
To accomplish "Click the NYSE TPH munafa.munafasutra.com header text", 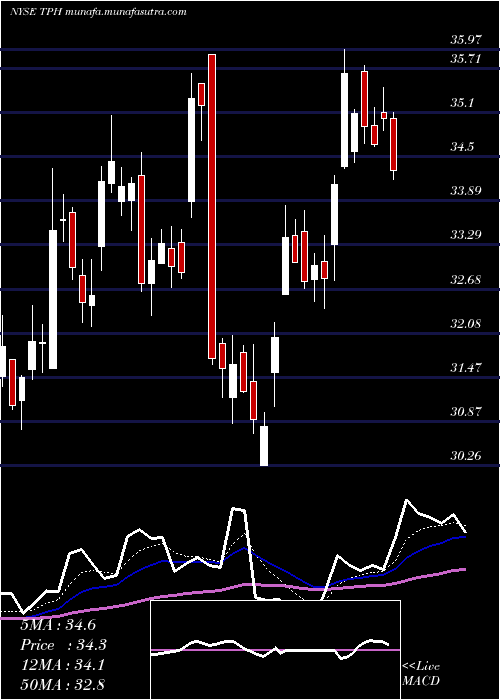I will click(x=98, y=12).
